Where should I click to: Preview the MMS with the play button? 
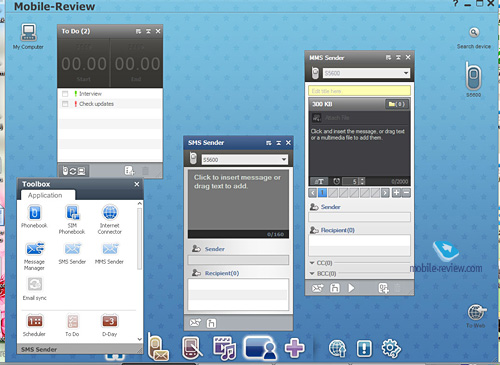click(x=351, y=288)
